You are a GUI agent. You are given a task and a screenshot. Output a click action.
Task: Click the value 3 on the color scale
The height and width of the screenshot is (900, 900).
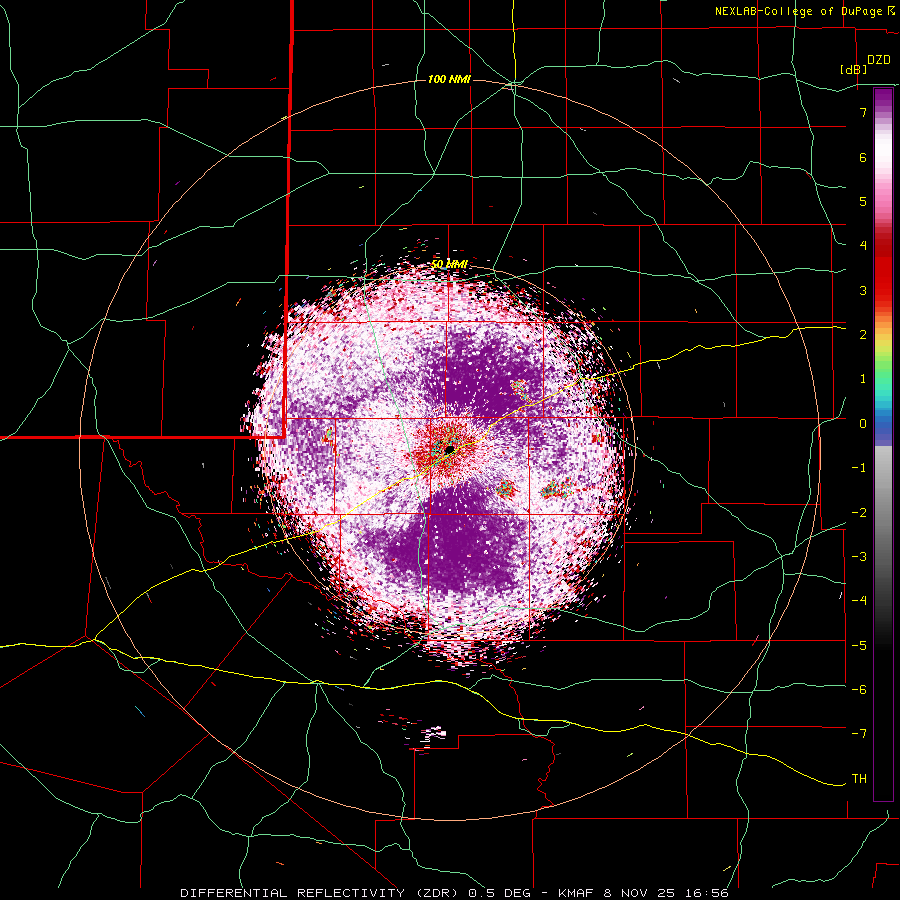[863, 290]
